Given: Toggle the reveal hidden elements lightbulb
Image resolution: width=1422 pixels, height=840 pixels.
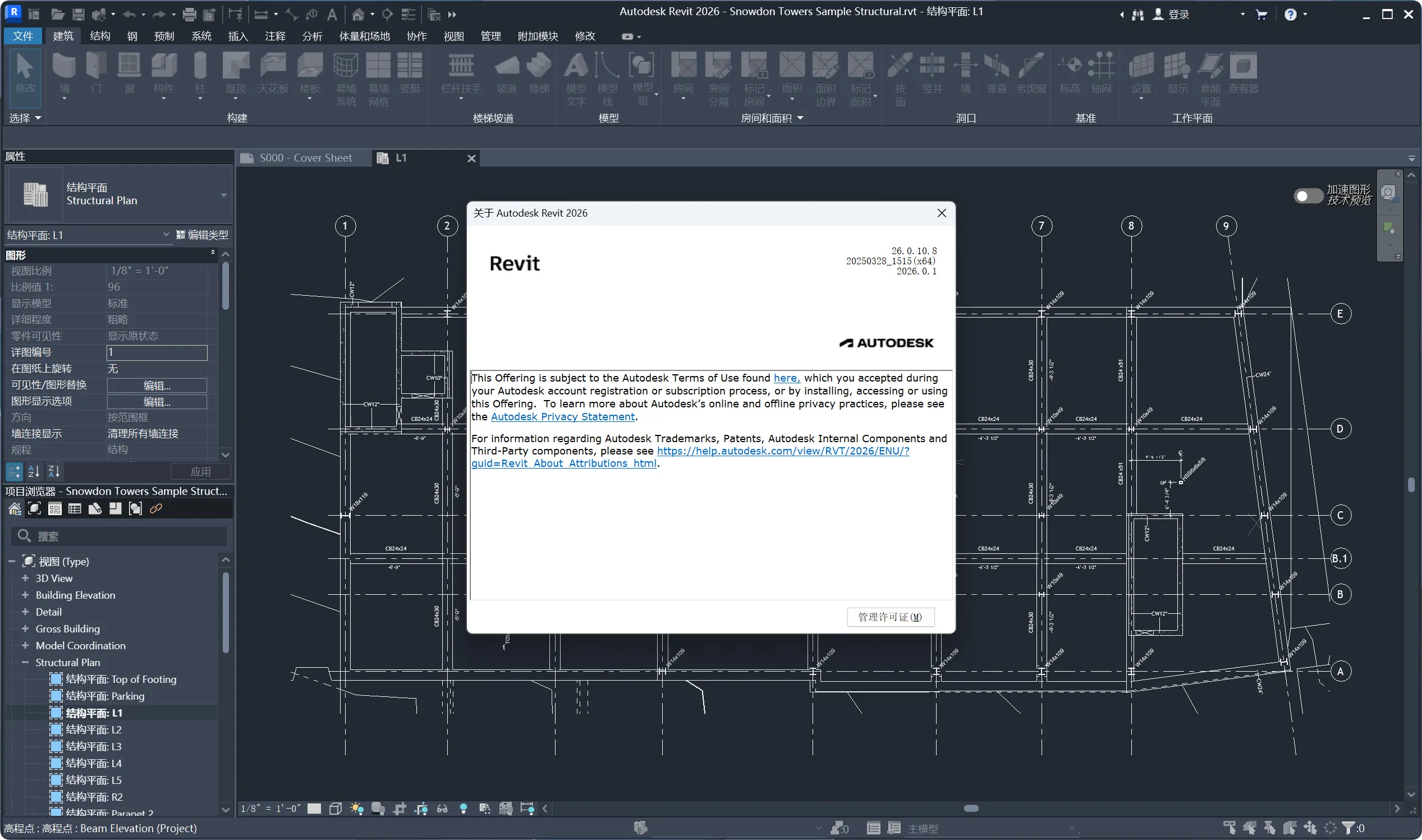Looking at the screenshot, I should tap(463, 809).
